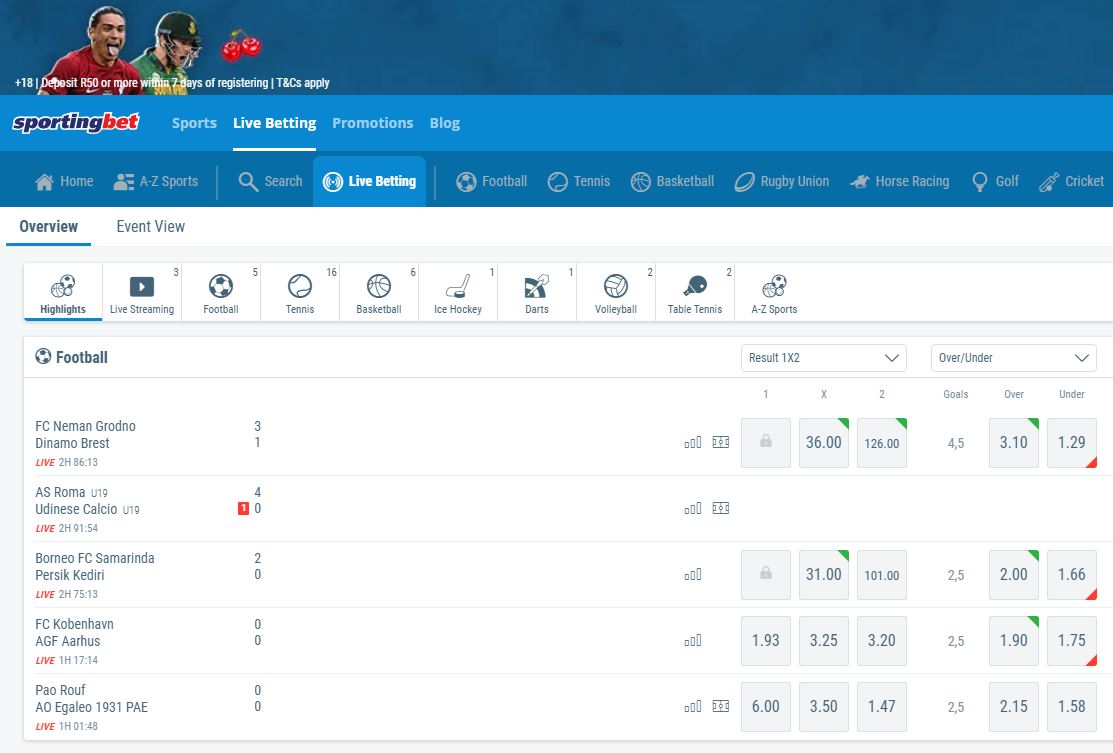Bet draw at 3.25 for Kobenhavn match
Screen dimensions: 1113x753
[824, 641]
